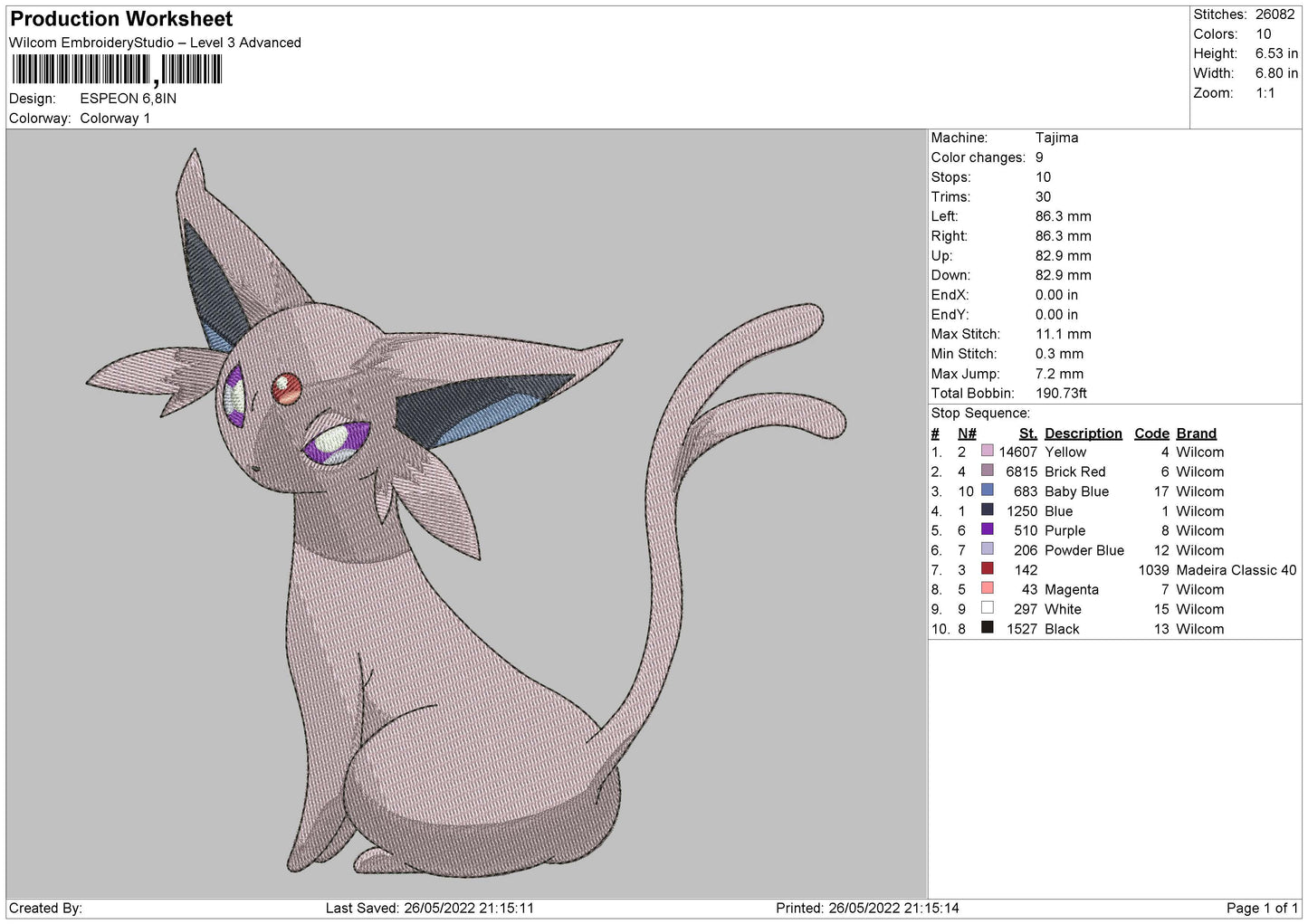Screen dimensions: 1308x924
Task: Click the Madeira Classic 40 red swatch
Action: (988, 569)
